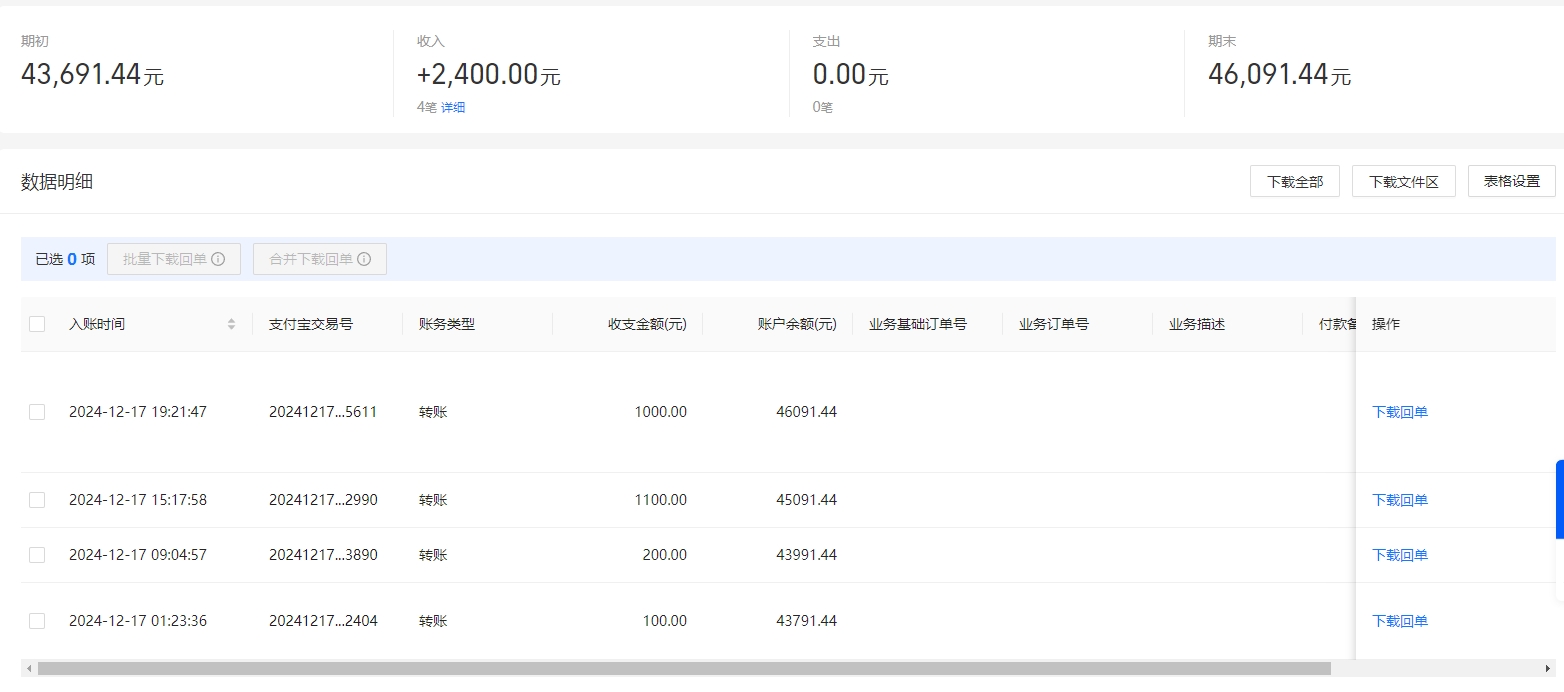
Task: Open 表格设置 table settings
Action: pyautogui.click(x=1512, y=181)
